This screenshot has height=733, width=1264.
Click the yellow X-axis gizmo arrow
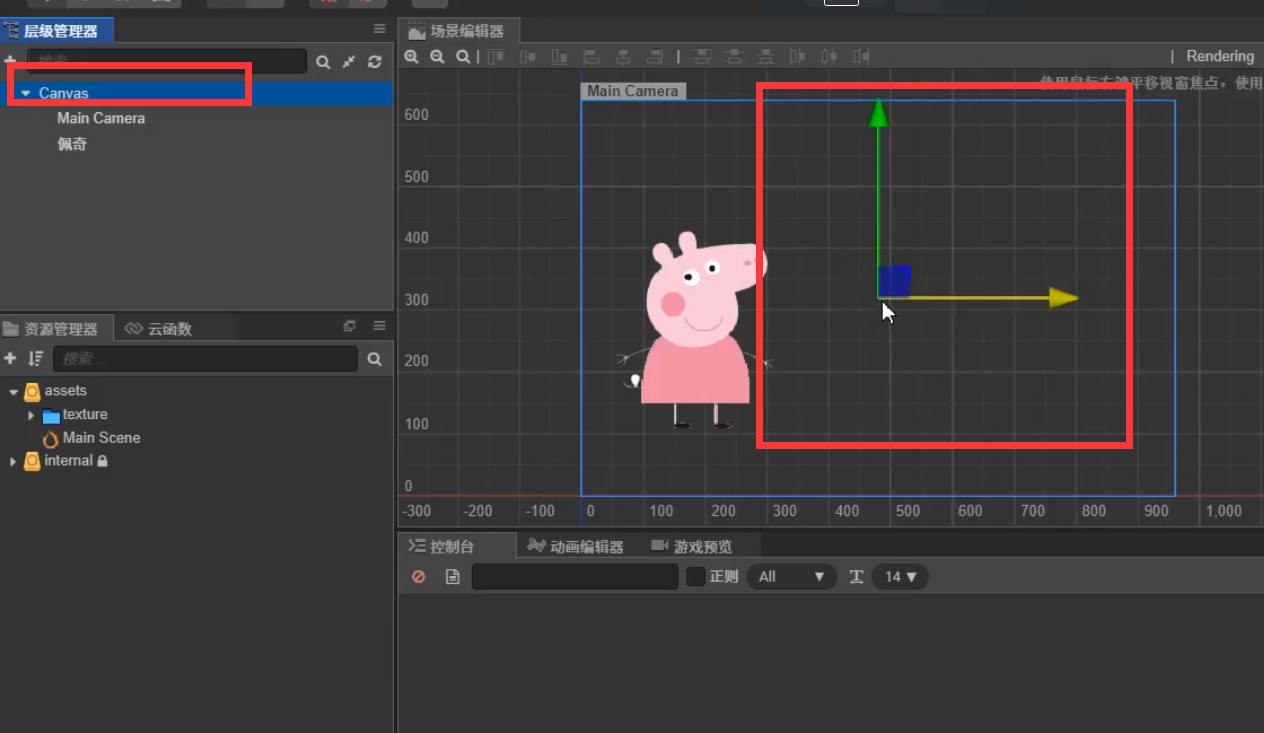(1064, 298)
